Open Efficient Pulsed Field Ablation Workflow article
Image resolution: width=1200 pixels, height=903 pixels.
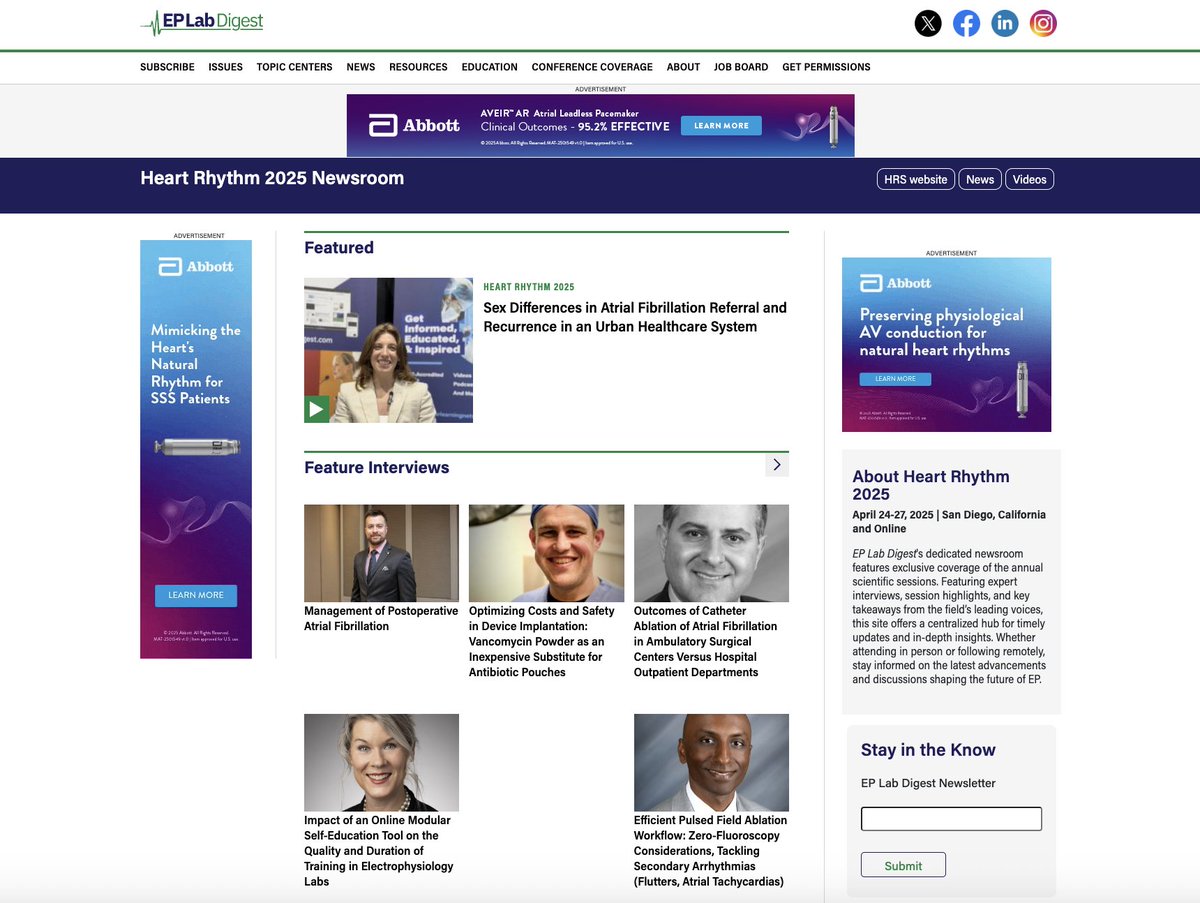click(x=709, y=851)
